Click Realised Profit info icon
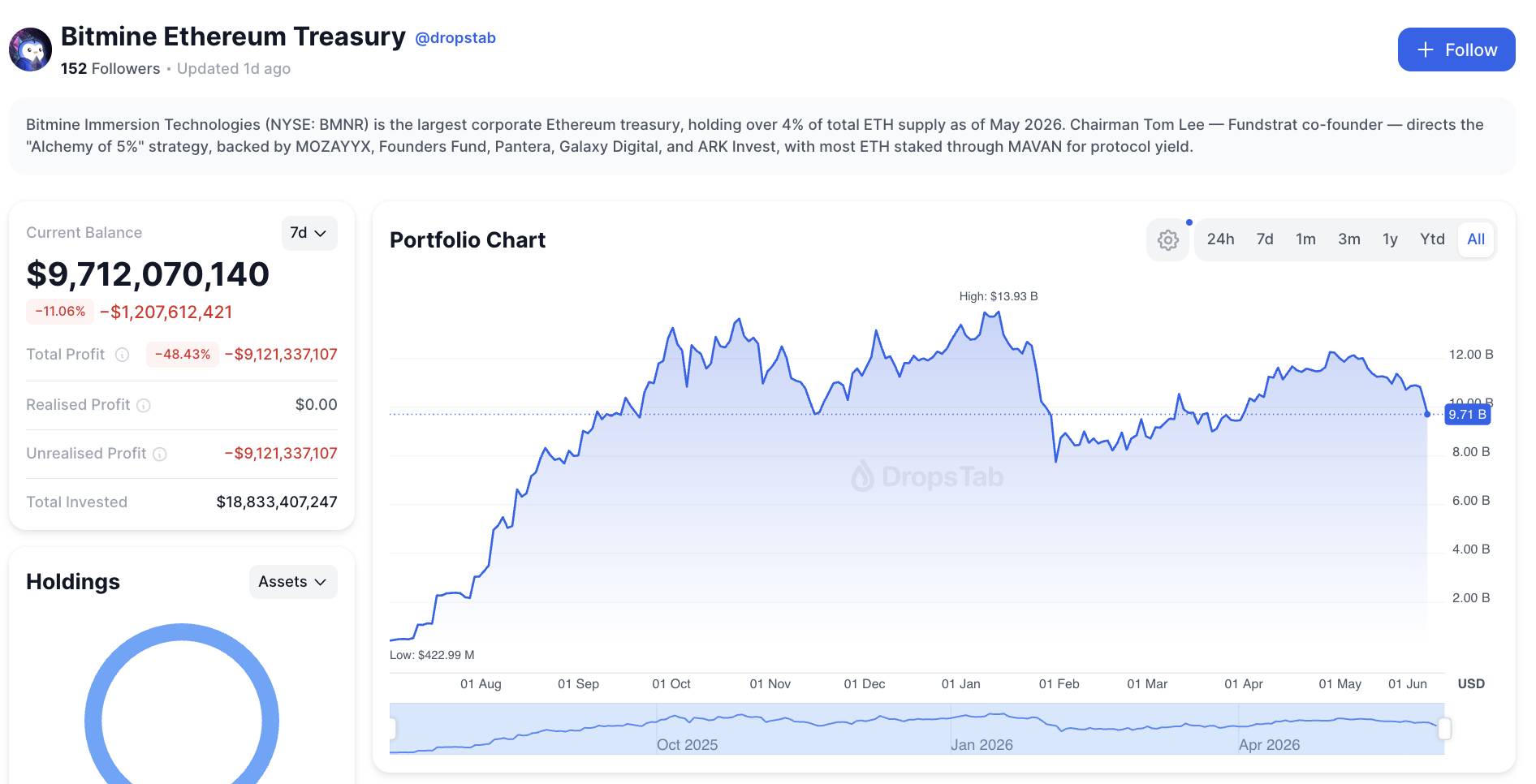Screen dimensions: 1536x784 144,405
